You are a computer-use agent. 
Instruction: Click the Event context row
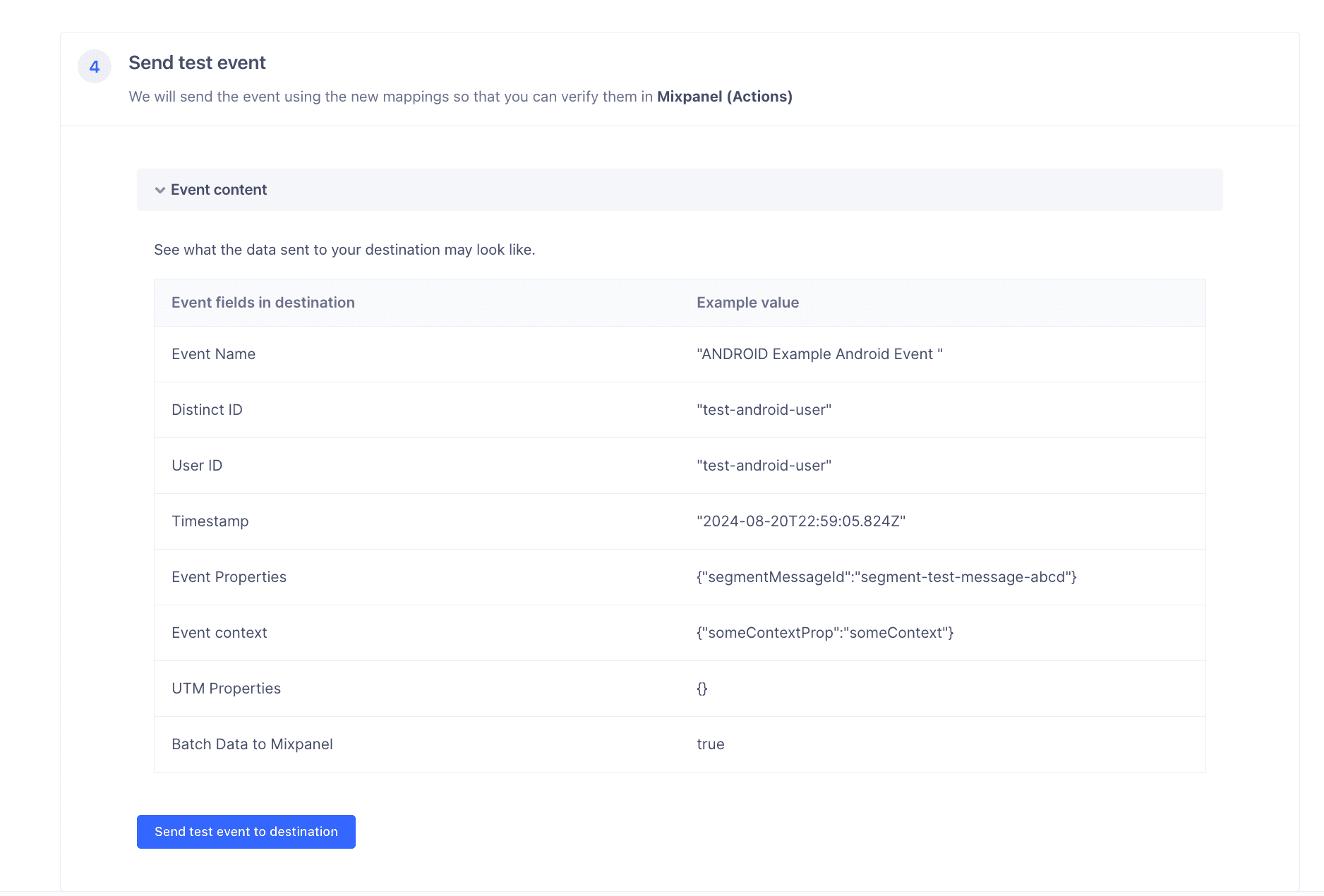(x=219, y=632)
